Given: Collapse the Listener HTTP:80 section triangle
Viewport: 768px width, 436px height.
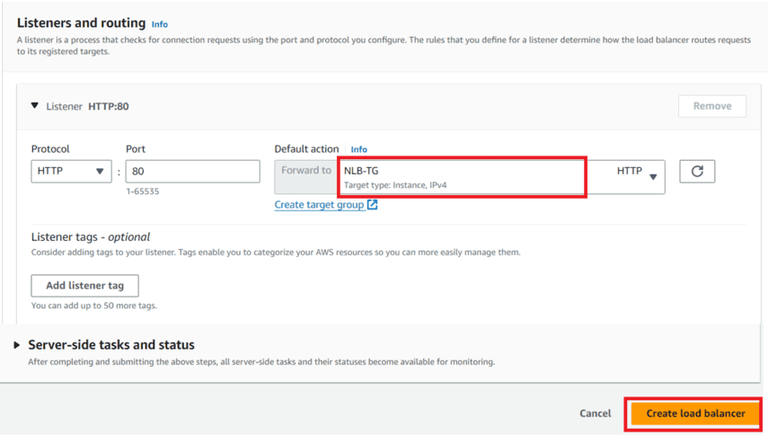Looking at the screenshot, I should coord(35,105).
